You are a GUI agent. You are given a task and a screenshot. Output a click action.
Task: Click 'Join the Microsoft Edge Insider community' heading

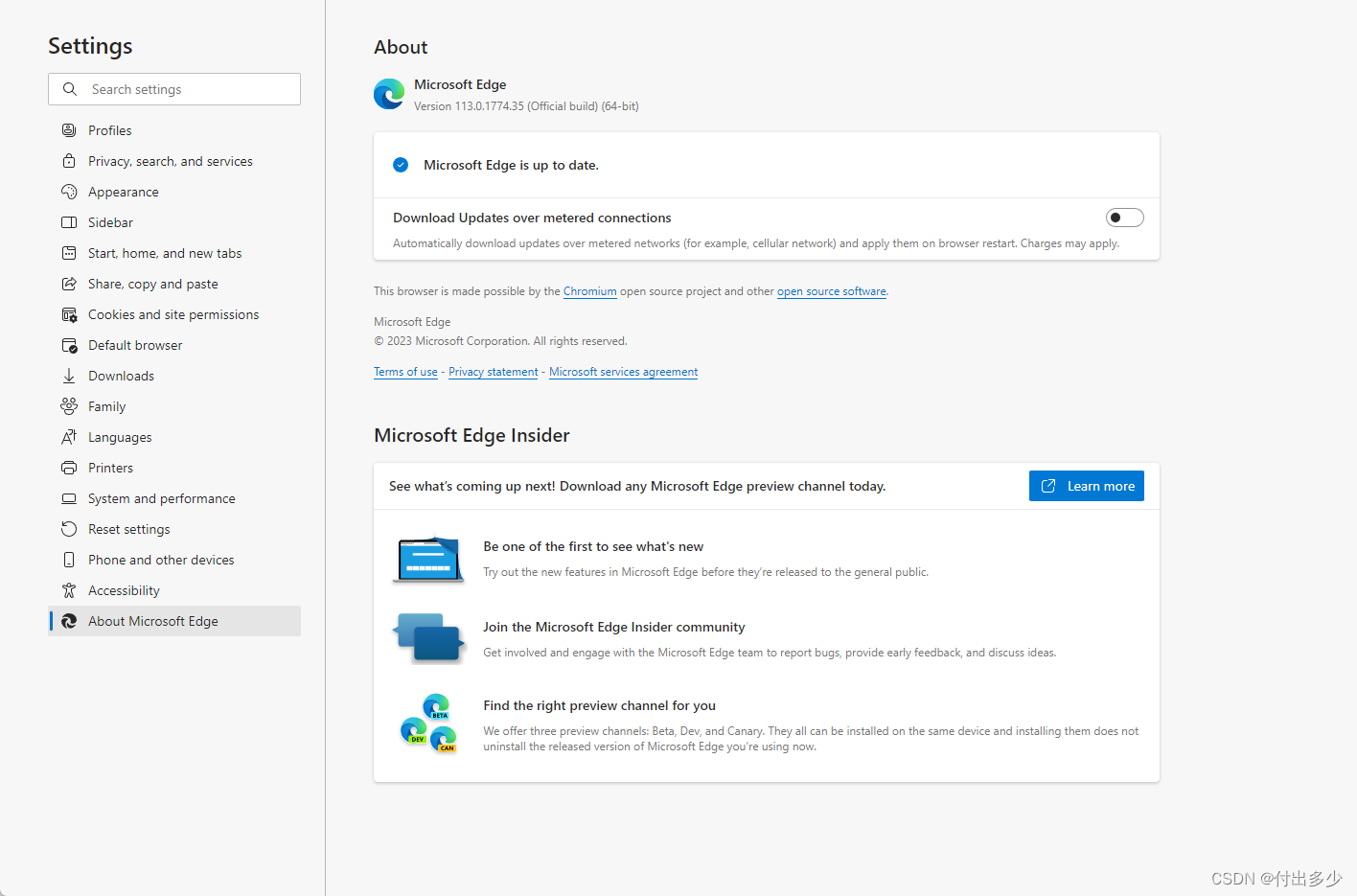[x=614, y=627]
